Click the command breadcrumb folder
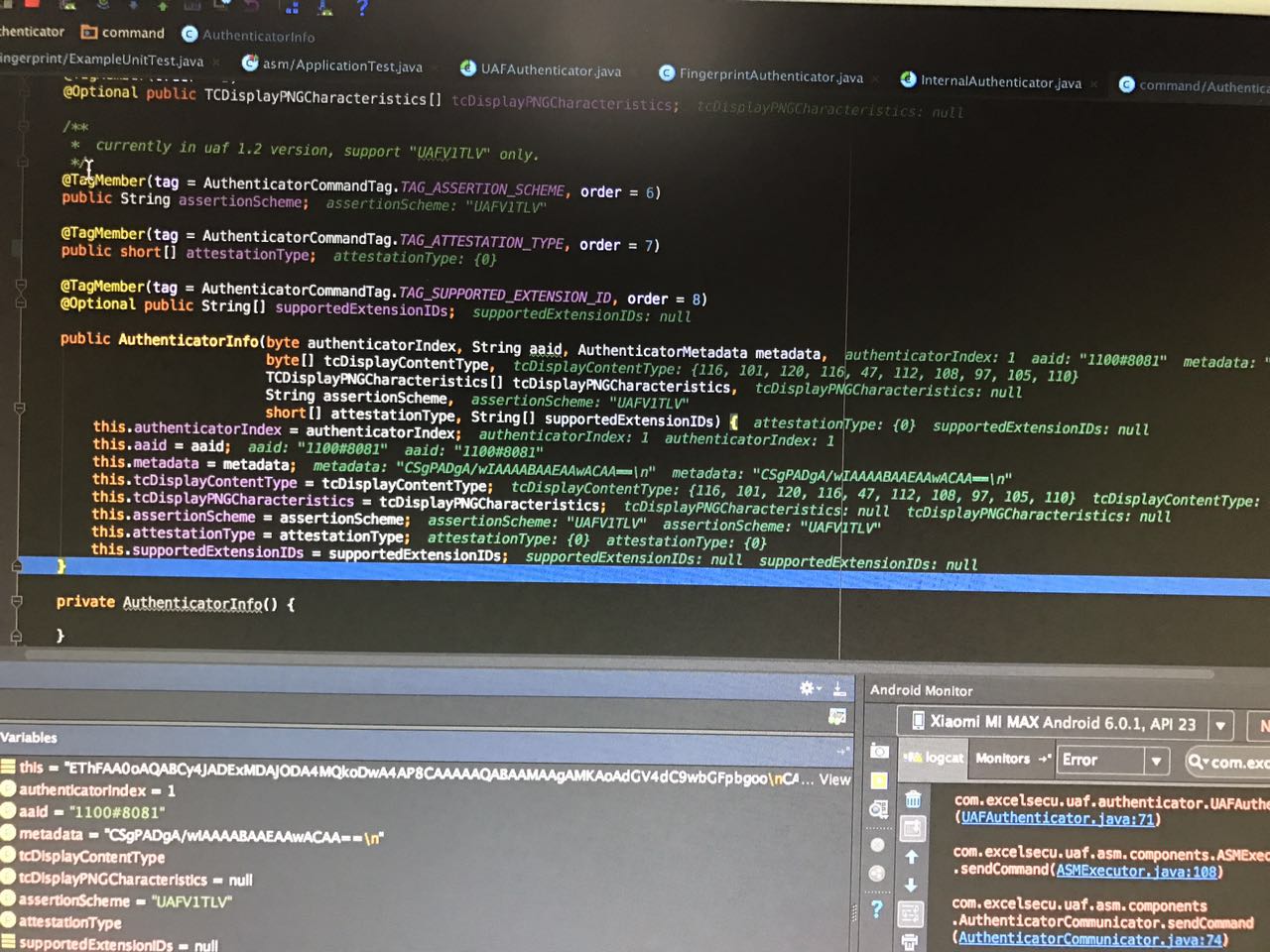 click(x=123, y=33)
